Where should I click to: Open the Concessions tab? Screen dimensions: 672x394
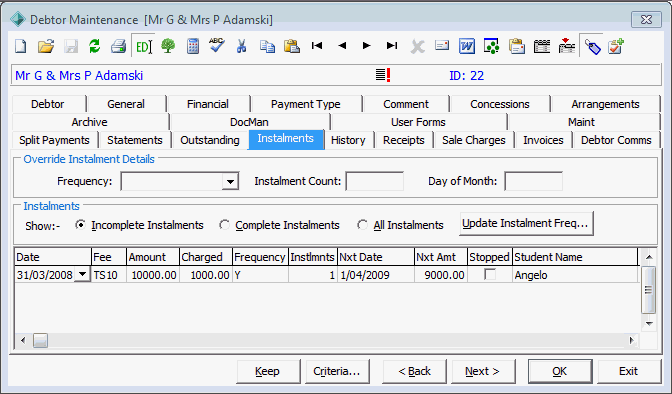[500, 104]
